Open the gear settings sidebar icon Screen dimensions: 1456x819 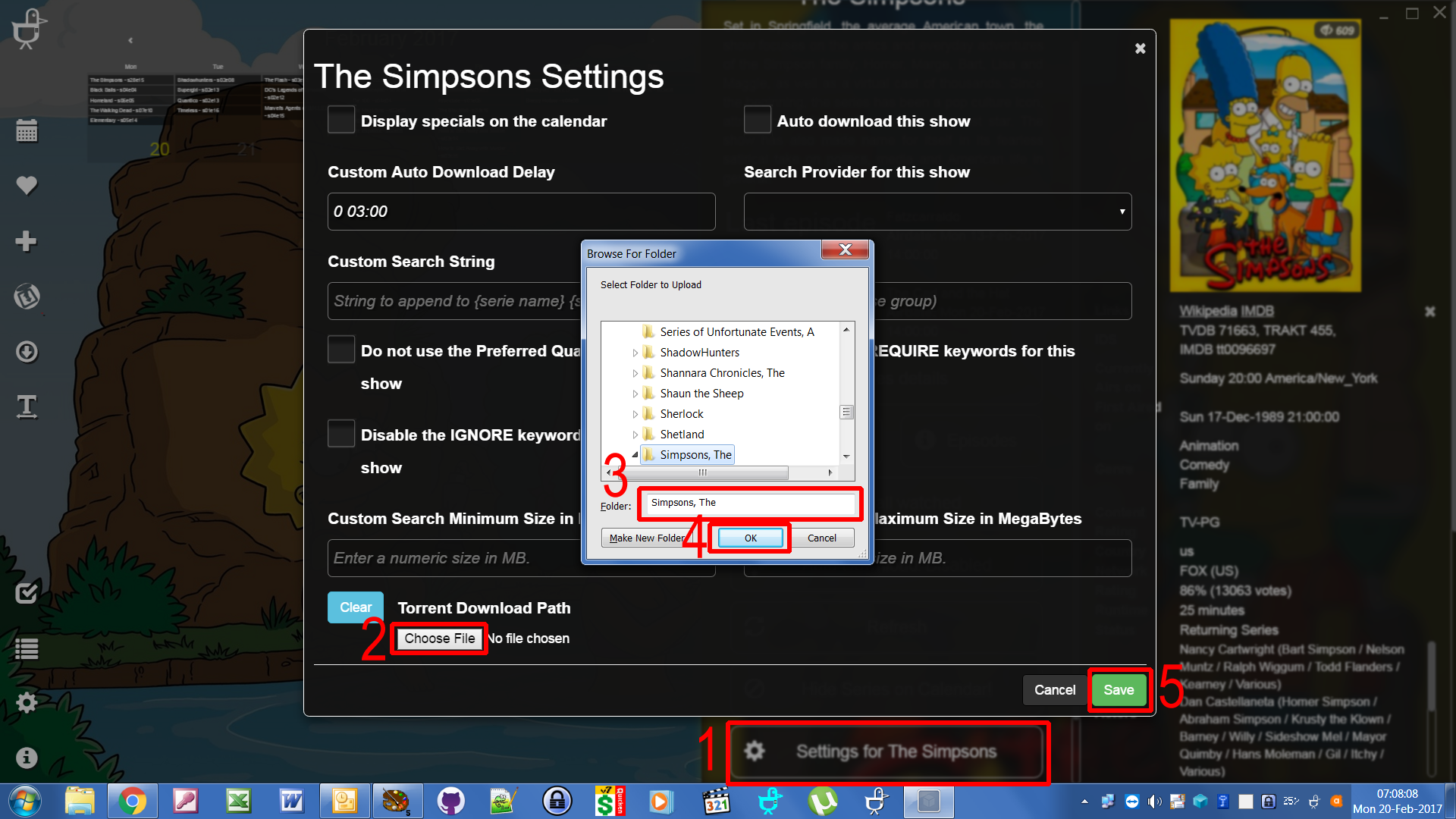pos(27,702)
